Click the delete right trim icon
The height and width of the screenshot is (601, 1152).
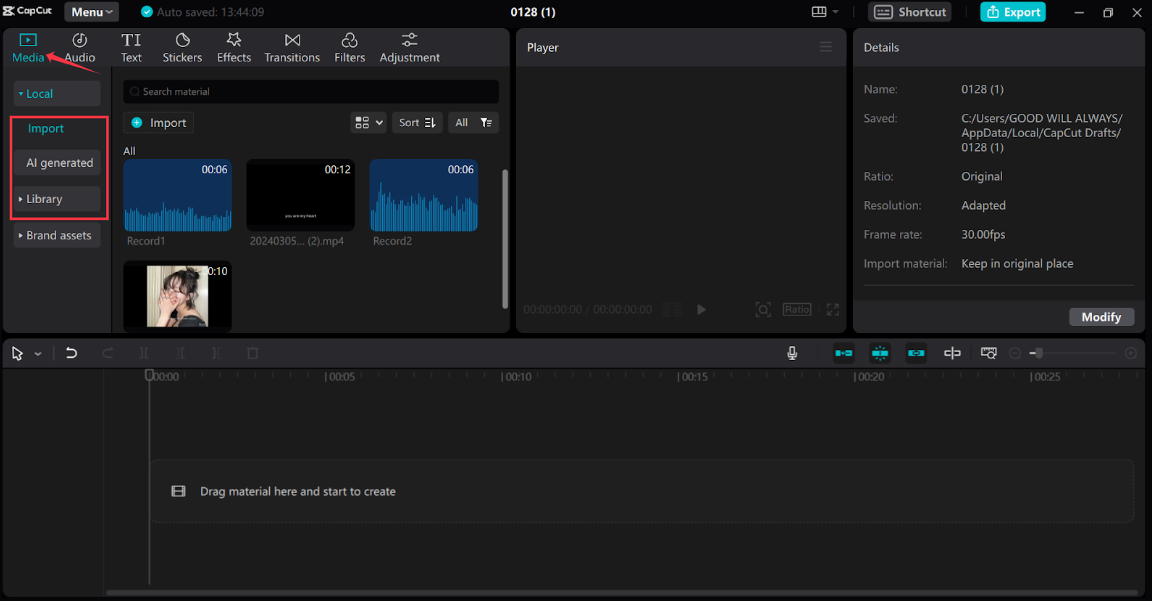point(216,353)
